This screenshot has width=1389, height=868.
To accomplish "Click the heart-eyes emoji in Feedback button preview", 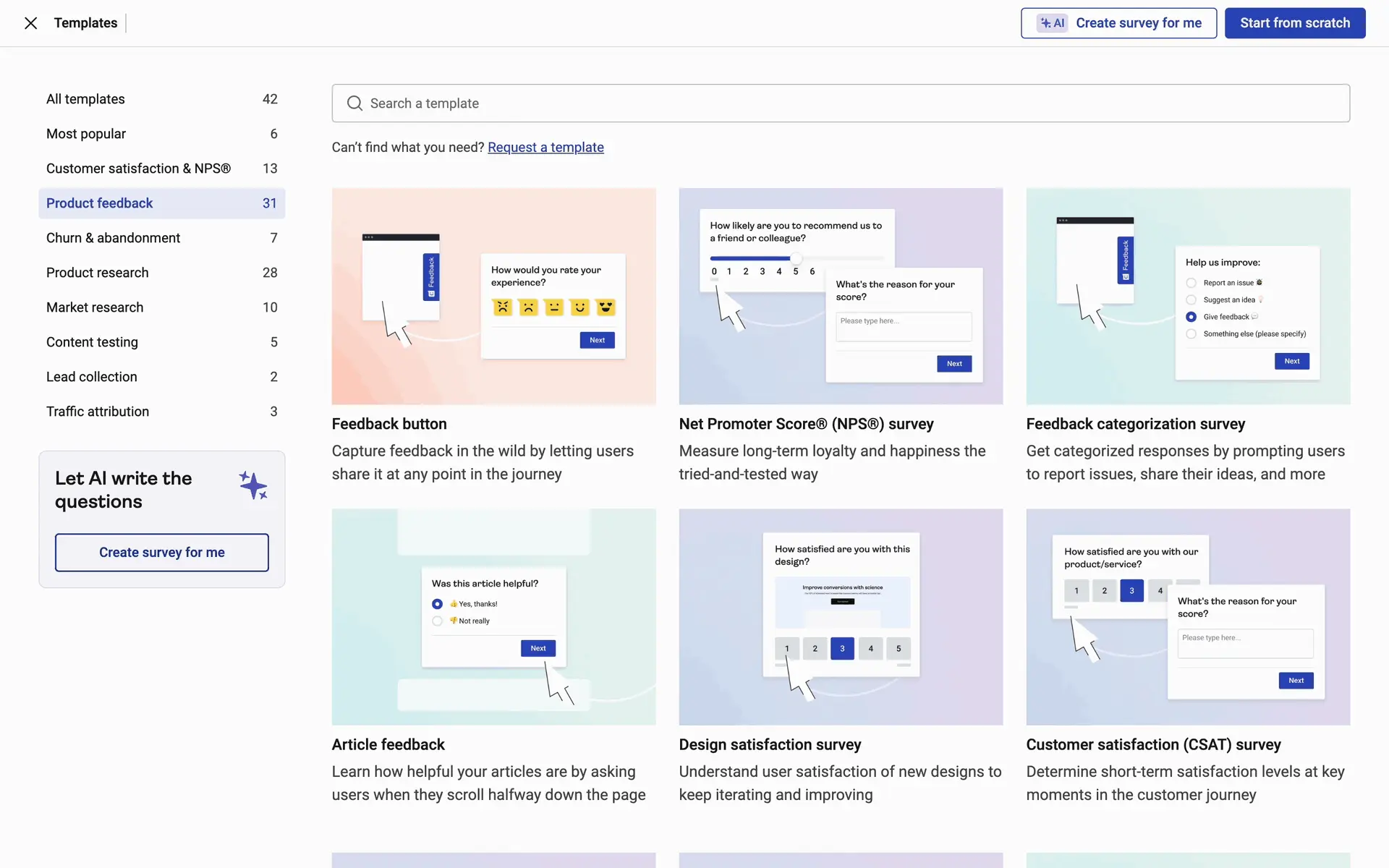I will [x=606, y=307].
